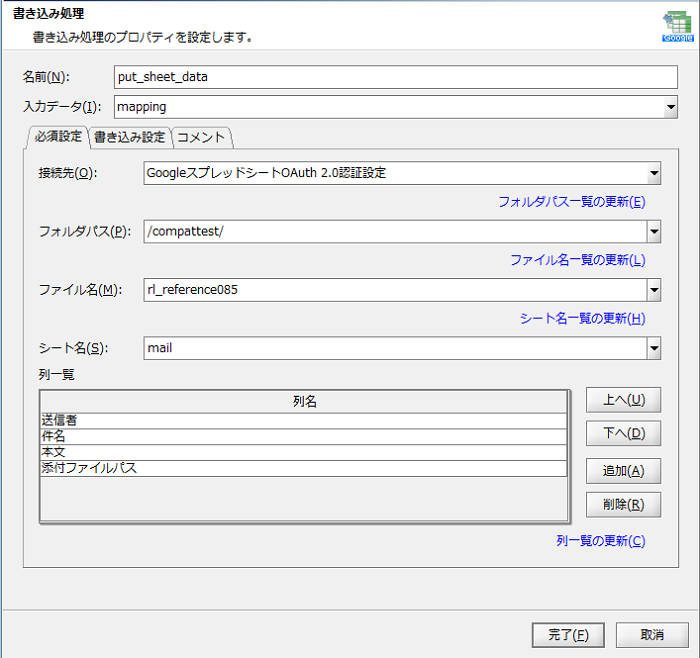Select the 必須設定 tab
This screenshot has width=700, height=658.
[x=58, y=137]
